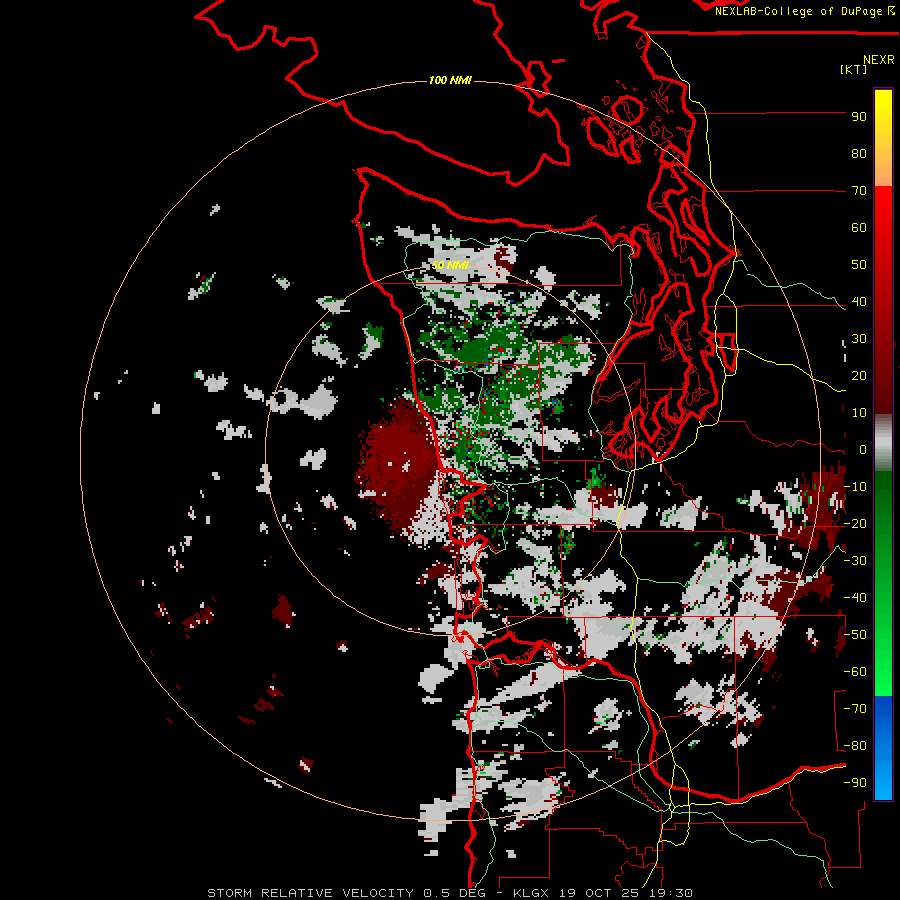
Task: Click the 0.5 DEG elevation angle text
Action: (x=455, y=893)
